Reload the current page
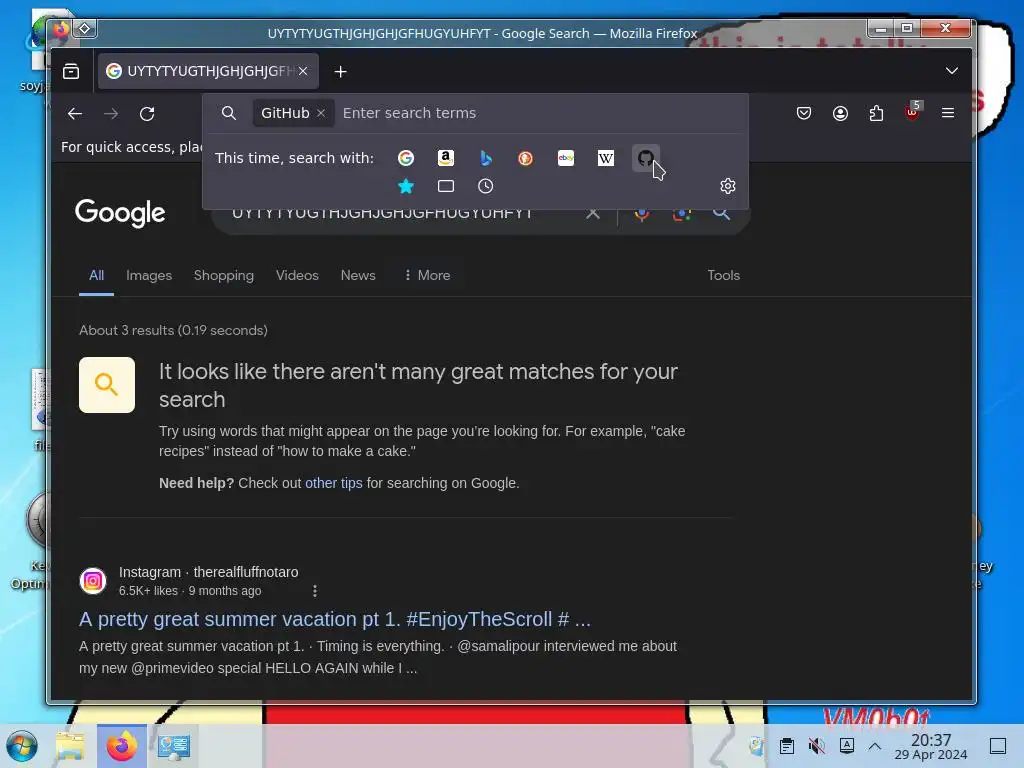The height and width of the screenshot is (768, 1024). (x=147, y=114)
